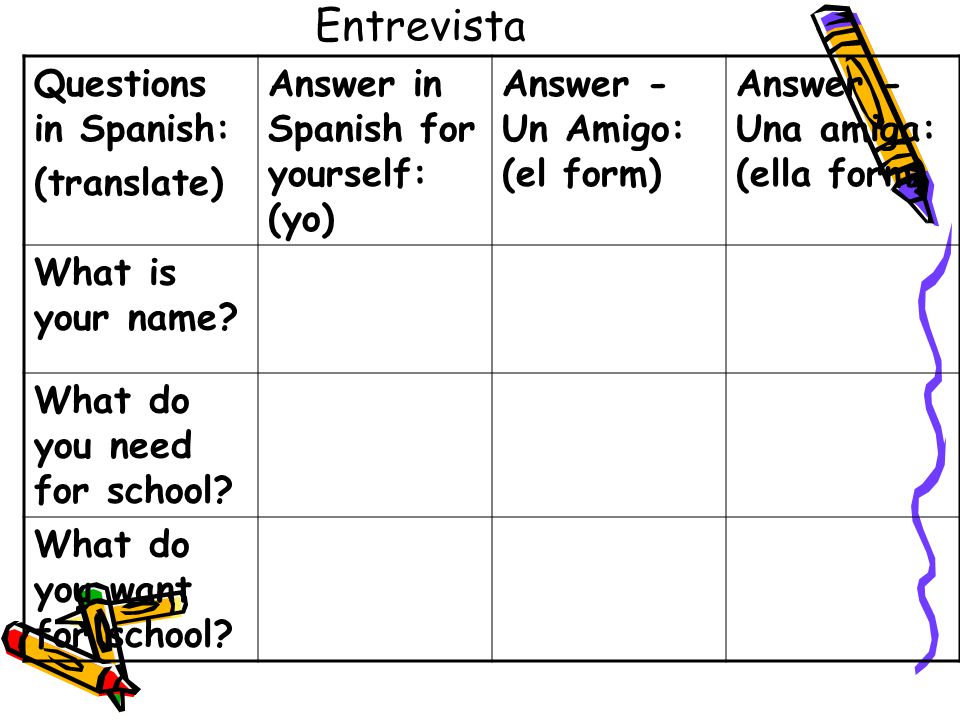Click the 'Answer in Spanish for yourself' header

(375, 151)
